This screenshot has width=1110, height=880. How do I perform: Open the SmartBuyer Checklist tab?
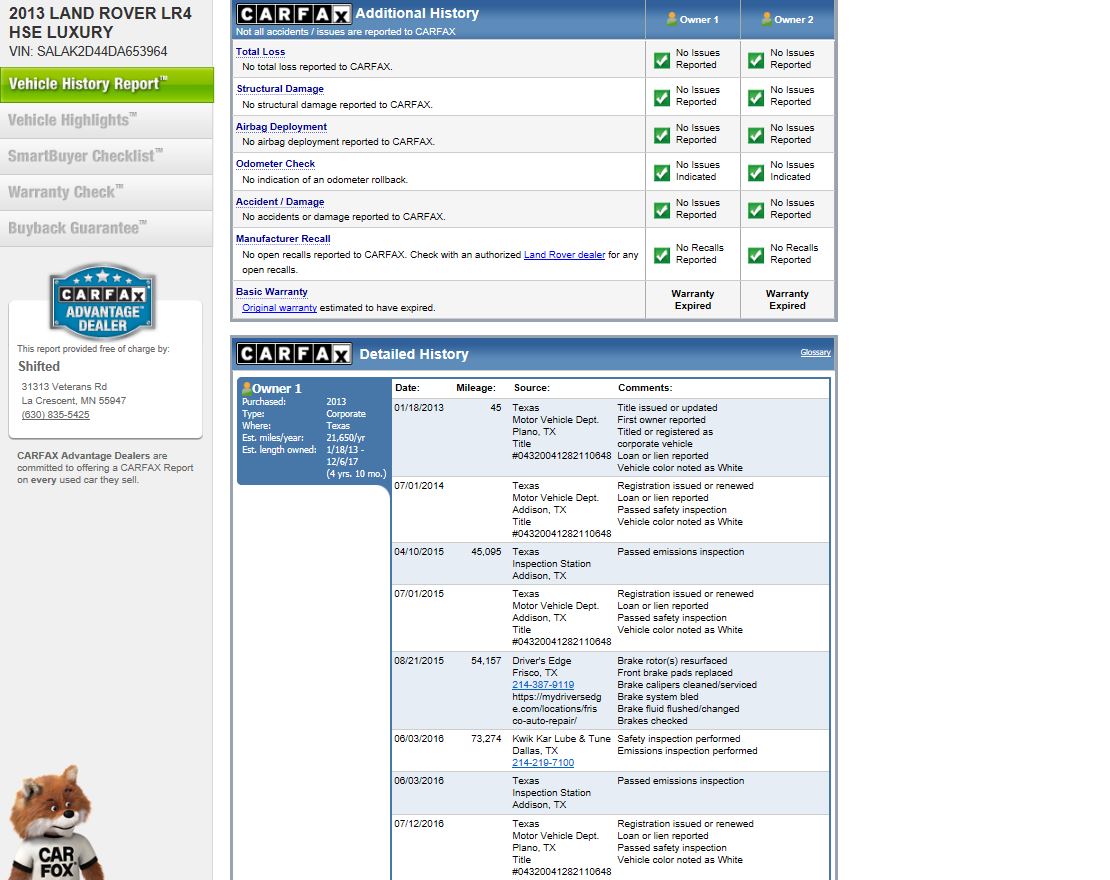coord(106,156)
